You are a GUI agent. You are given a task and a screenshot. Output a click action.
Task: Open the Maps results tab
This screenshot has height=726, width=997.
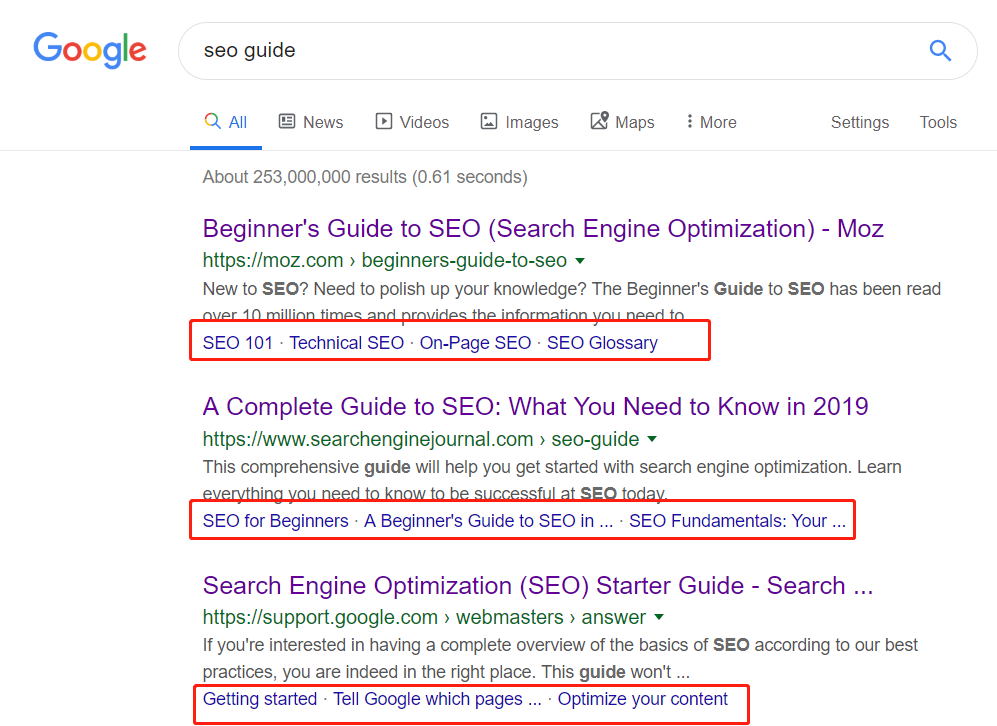pyautogui.click(x=622, y=122)
